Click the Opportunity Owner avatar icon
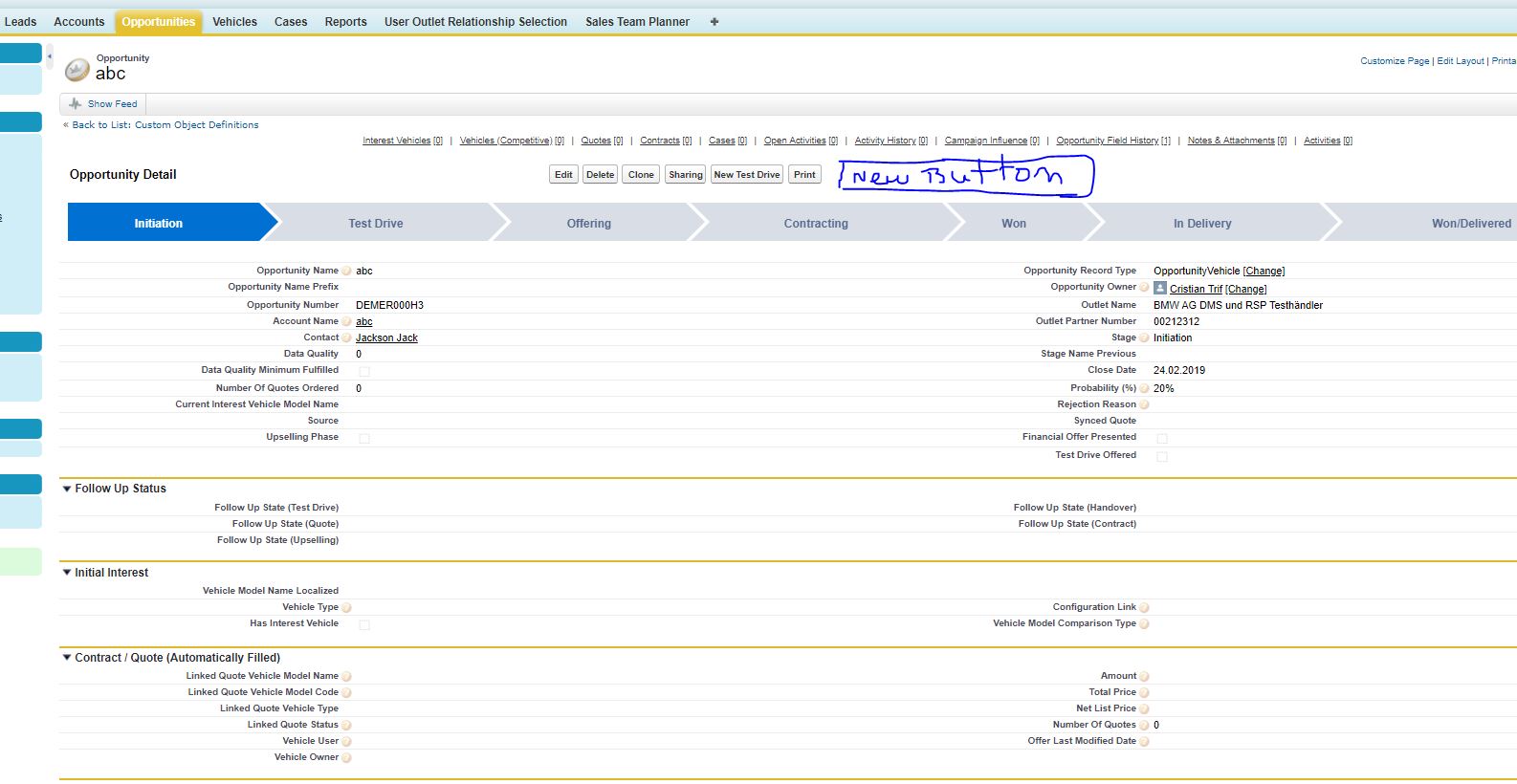Image resolution: width=1517 pixels, height=784 pixels. (x=1159, y=289)
